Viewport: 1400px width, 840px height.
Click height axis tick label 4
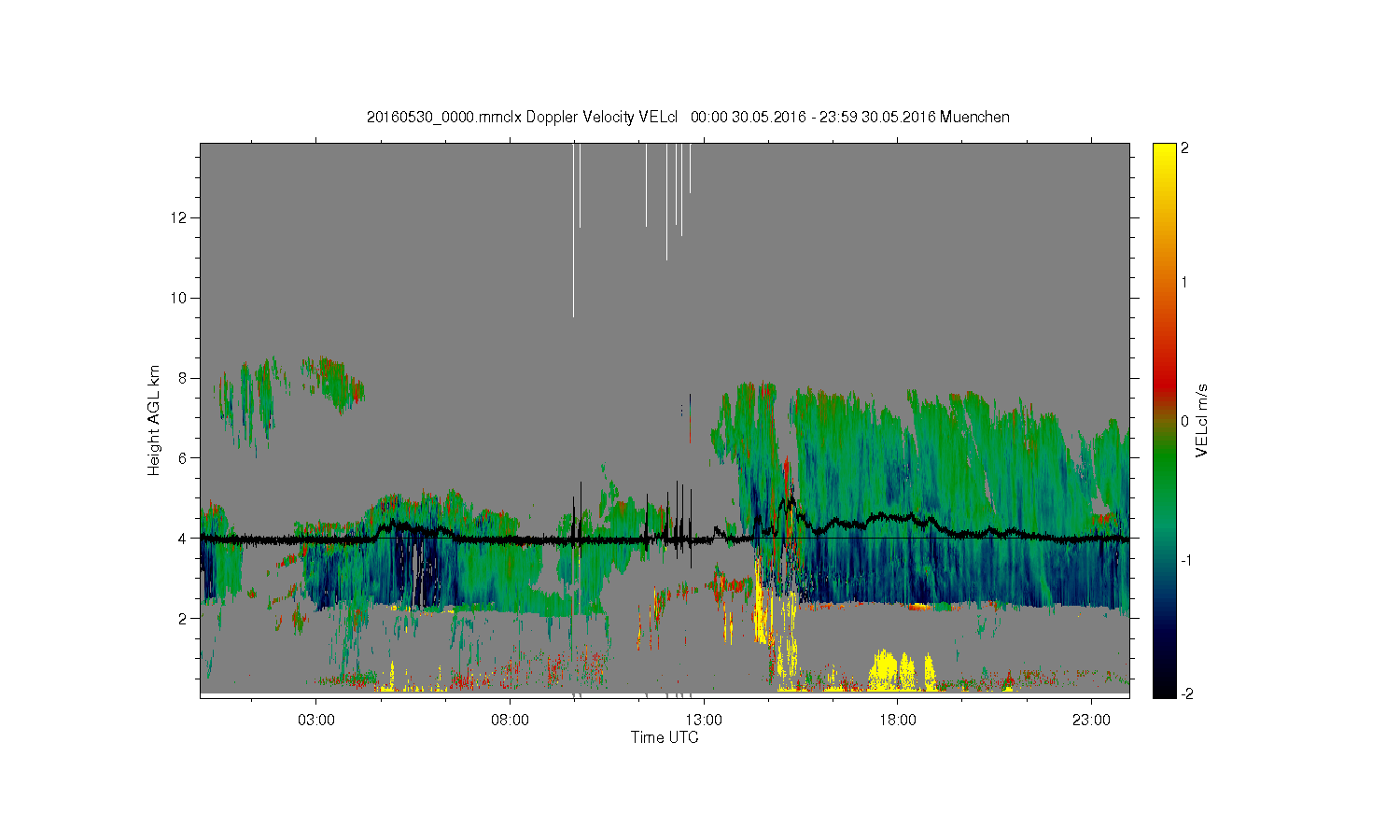[184, 539]
